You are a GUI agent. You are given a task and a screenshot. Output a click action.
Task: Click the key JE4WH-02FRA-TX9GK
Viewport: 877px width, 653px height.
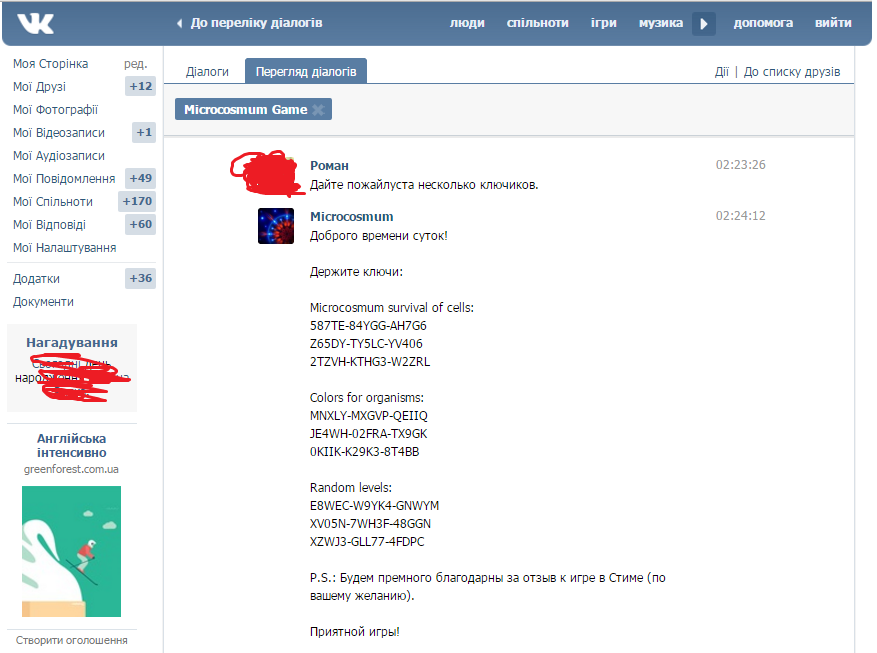pyautogui.click(x=369, y=433)
